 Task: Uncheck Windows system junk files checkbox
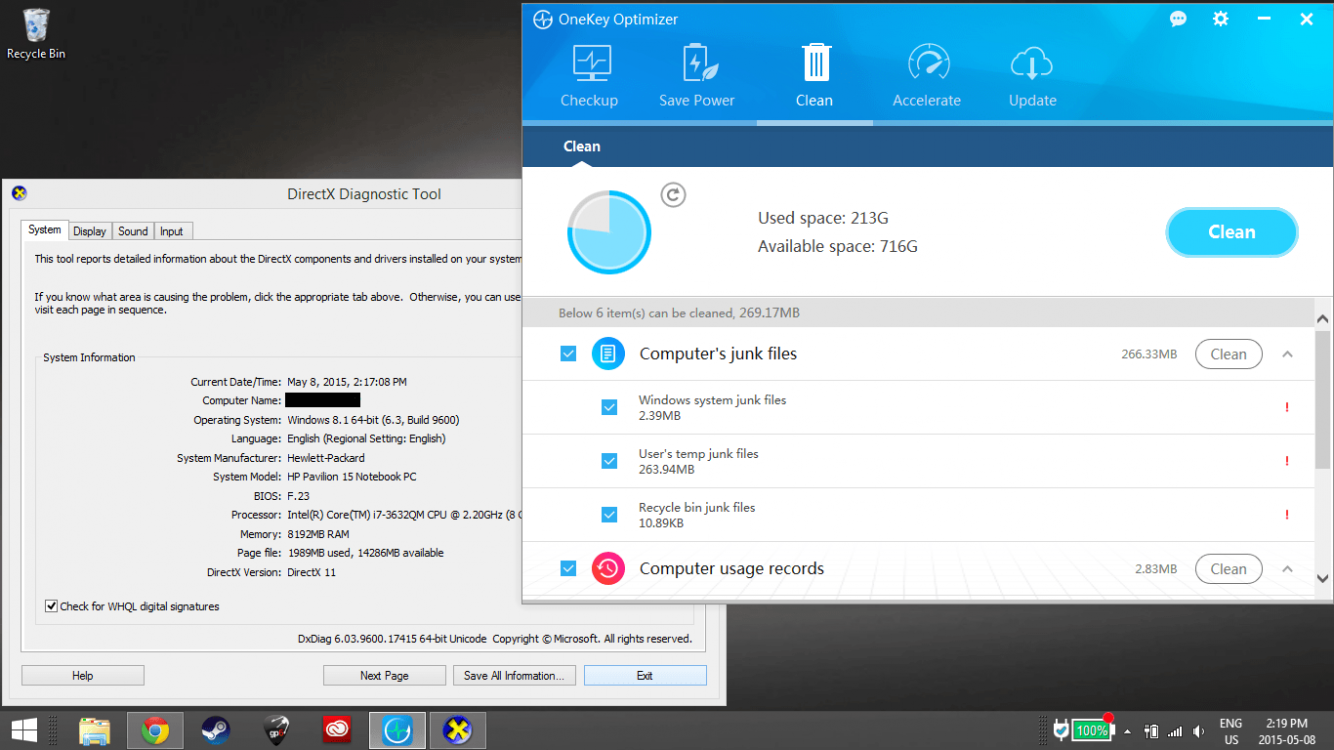click(x=609, y=407)
